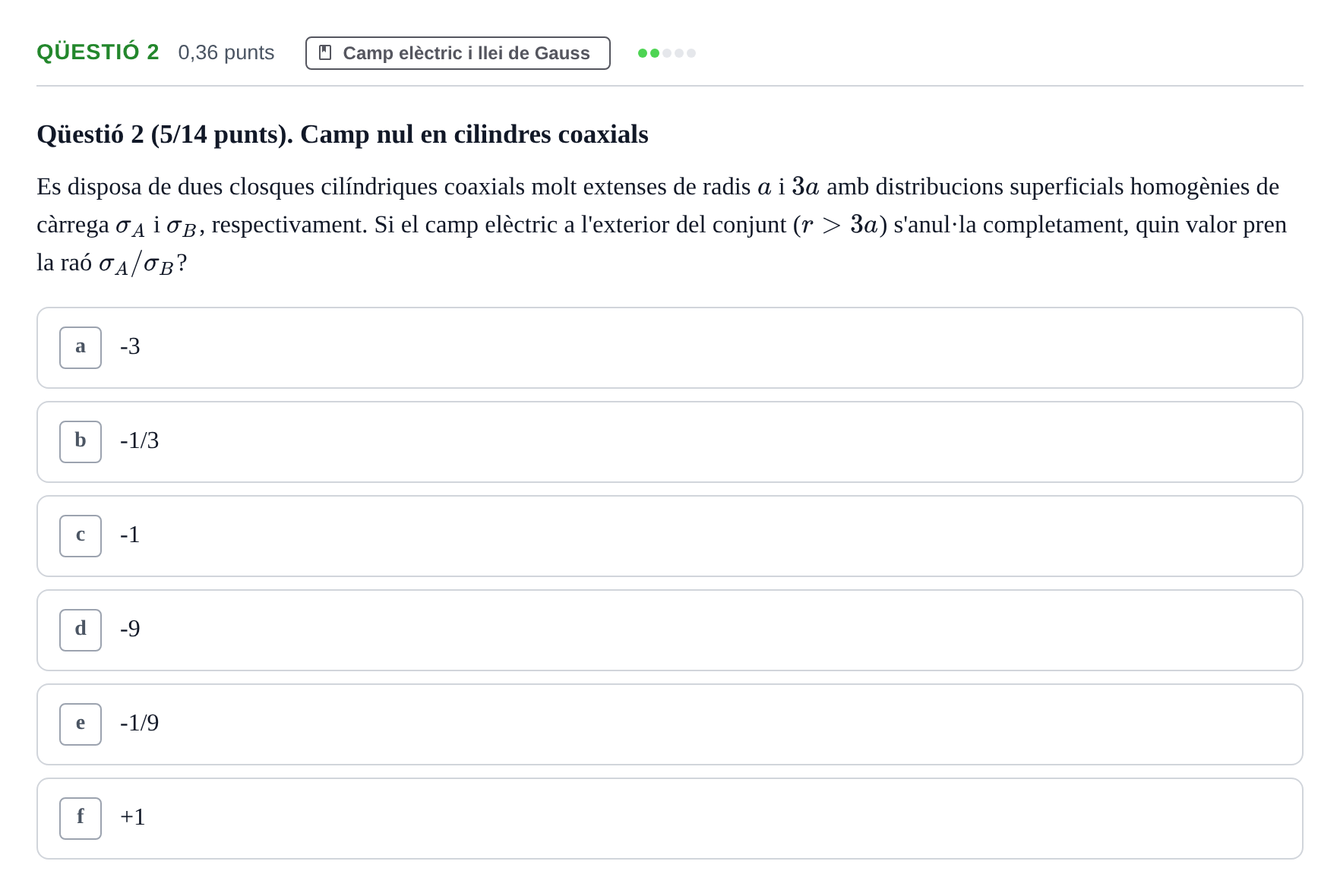This screenshot has height=896, width=1340.
Task: Pick answer option d (-9)
Action: point(669,630)
